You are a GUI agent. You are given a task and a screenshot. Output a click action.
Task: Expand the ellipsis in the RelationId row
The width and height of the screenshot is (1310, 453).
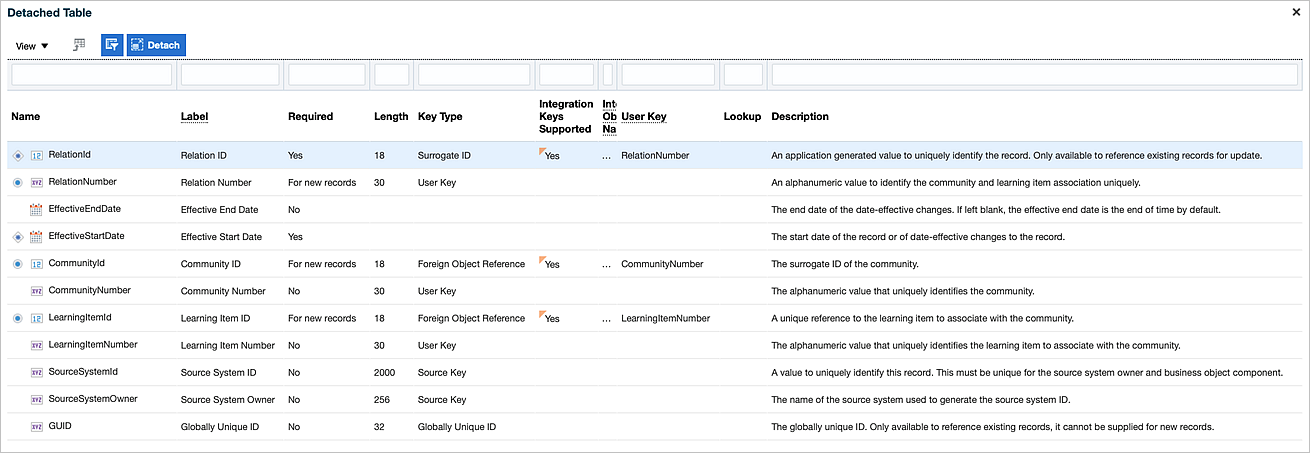coord(606,156)
